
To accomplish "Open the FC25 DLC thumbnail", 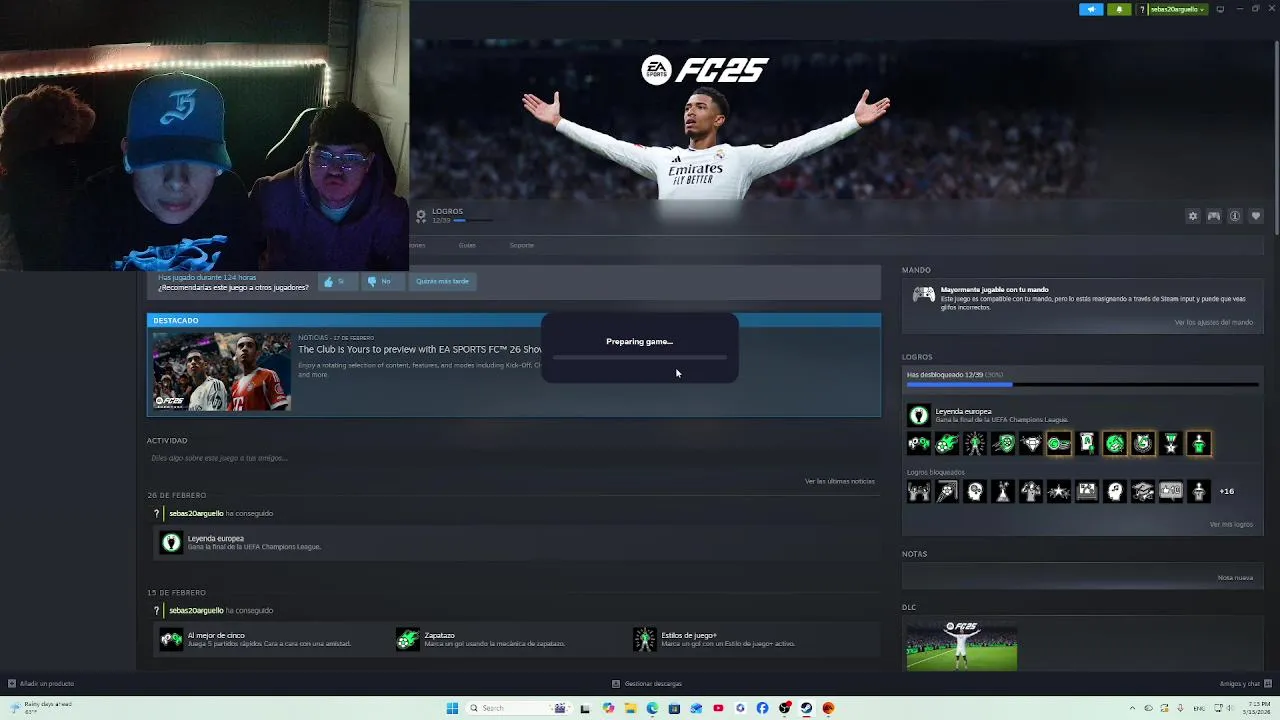I will click(961, 645).
